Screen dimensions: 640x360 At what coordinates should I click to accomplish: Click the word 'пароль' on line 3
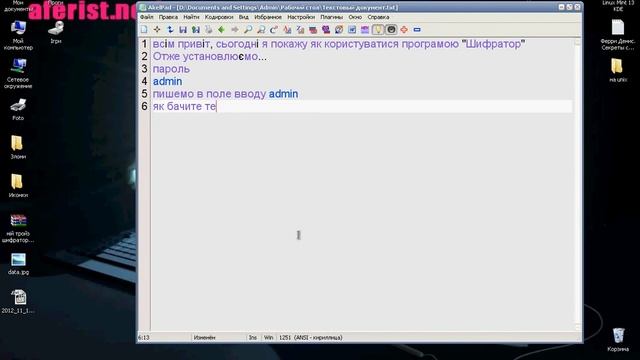[171, 69]
